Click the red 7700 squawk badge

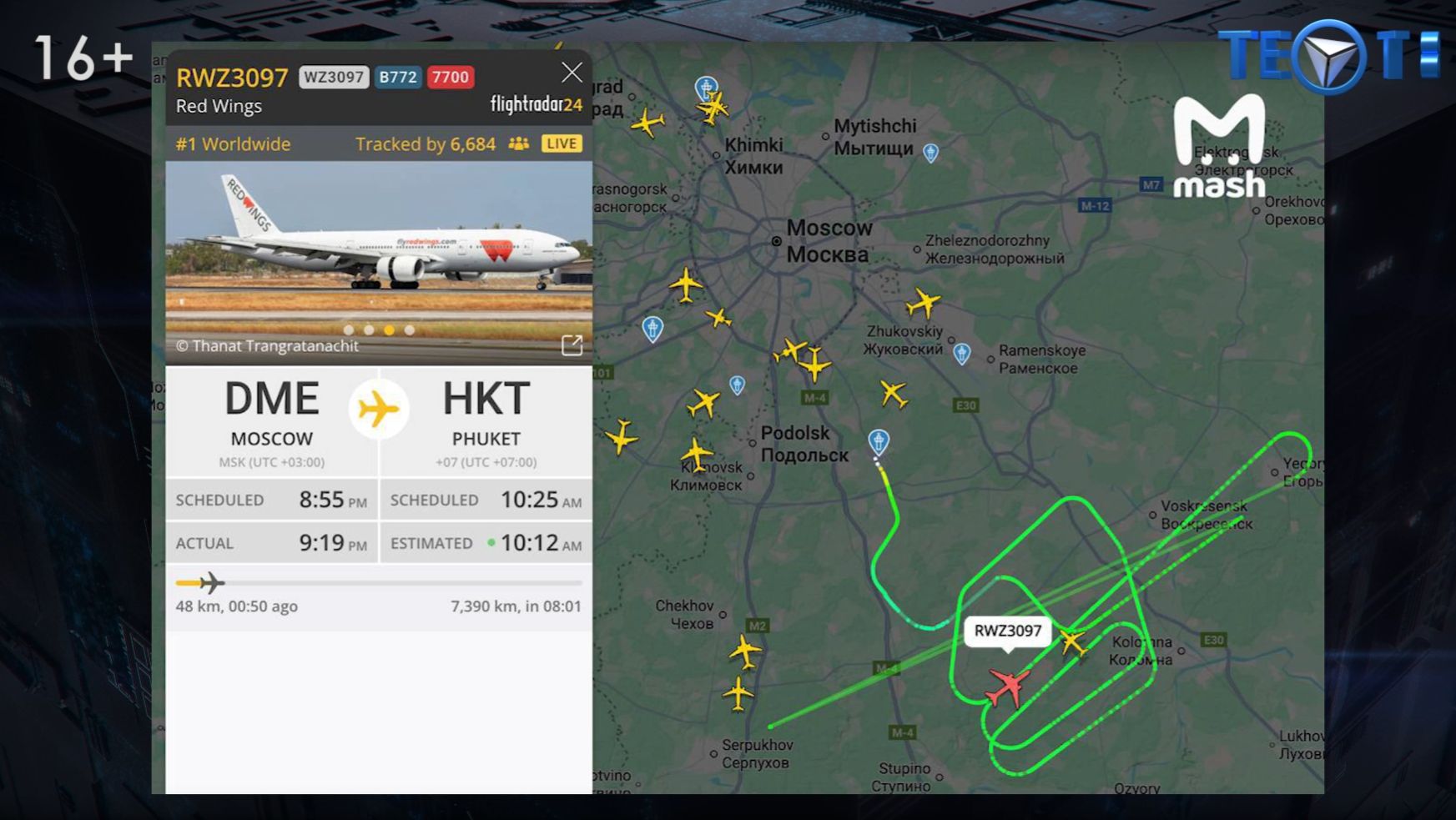tap(451, 77)
